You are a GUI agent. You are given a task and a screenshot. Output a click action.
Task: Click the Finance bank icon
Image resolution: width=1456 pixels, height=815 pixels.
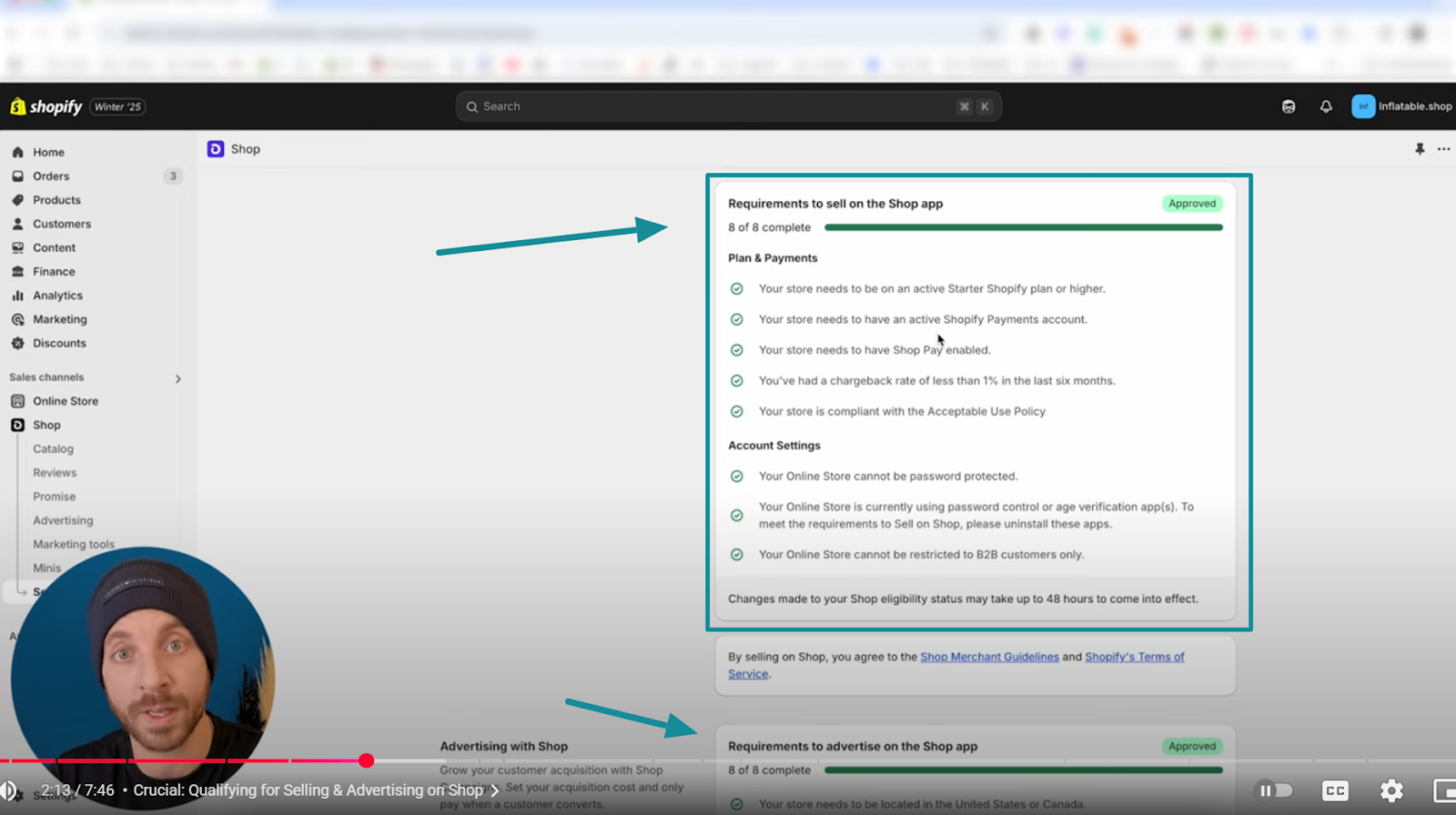click(x=17, y=271)
